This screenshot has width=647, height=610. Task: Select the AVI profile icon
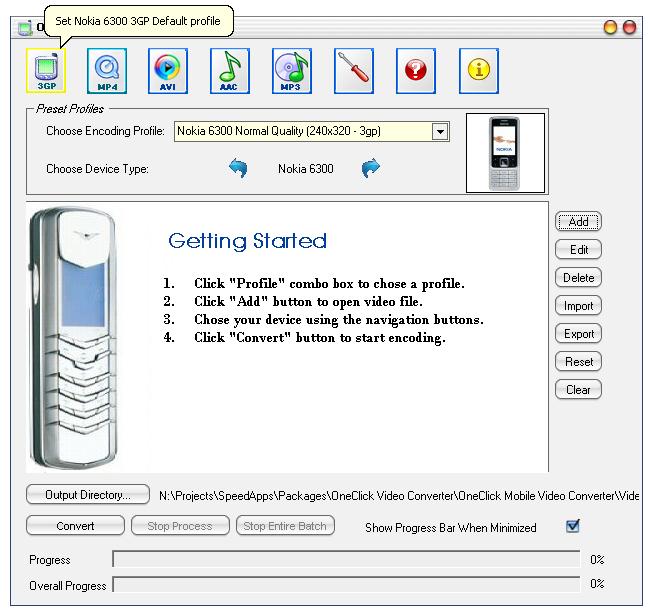(x=168, y=71)
